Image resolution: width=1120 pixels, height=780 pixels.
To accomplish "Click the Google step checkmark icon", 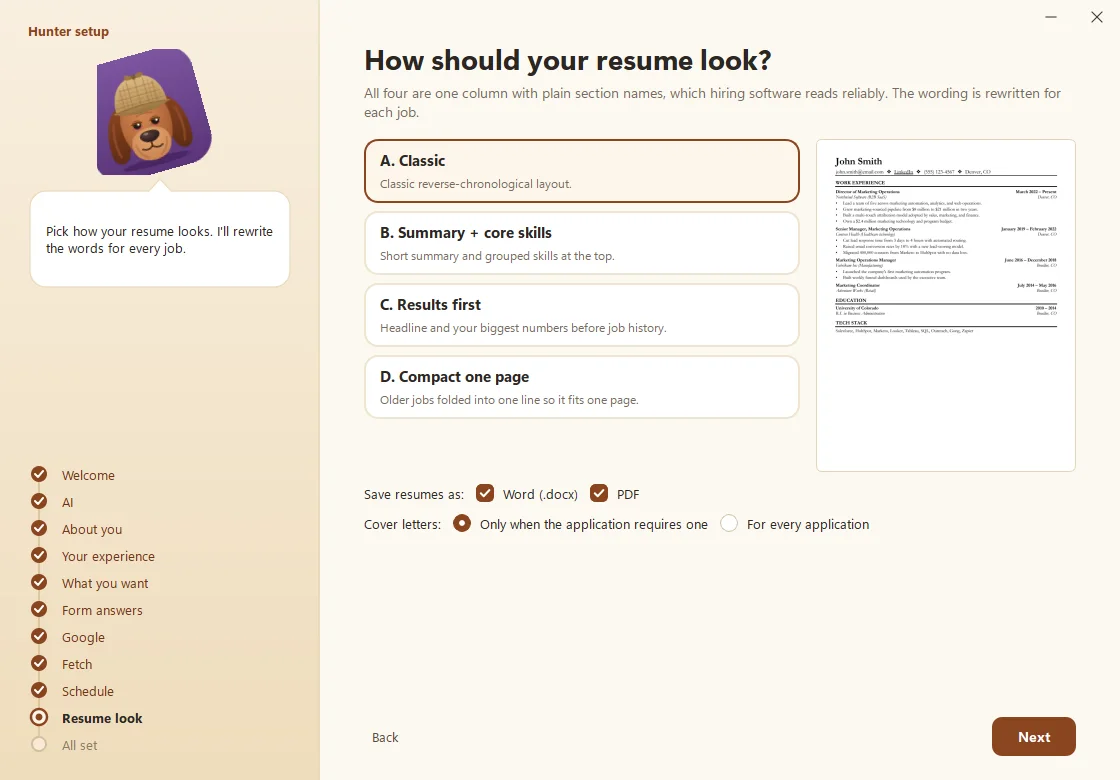I will point(39,636).
